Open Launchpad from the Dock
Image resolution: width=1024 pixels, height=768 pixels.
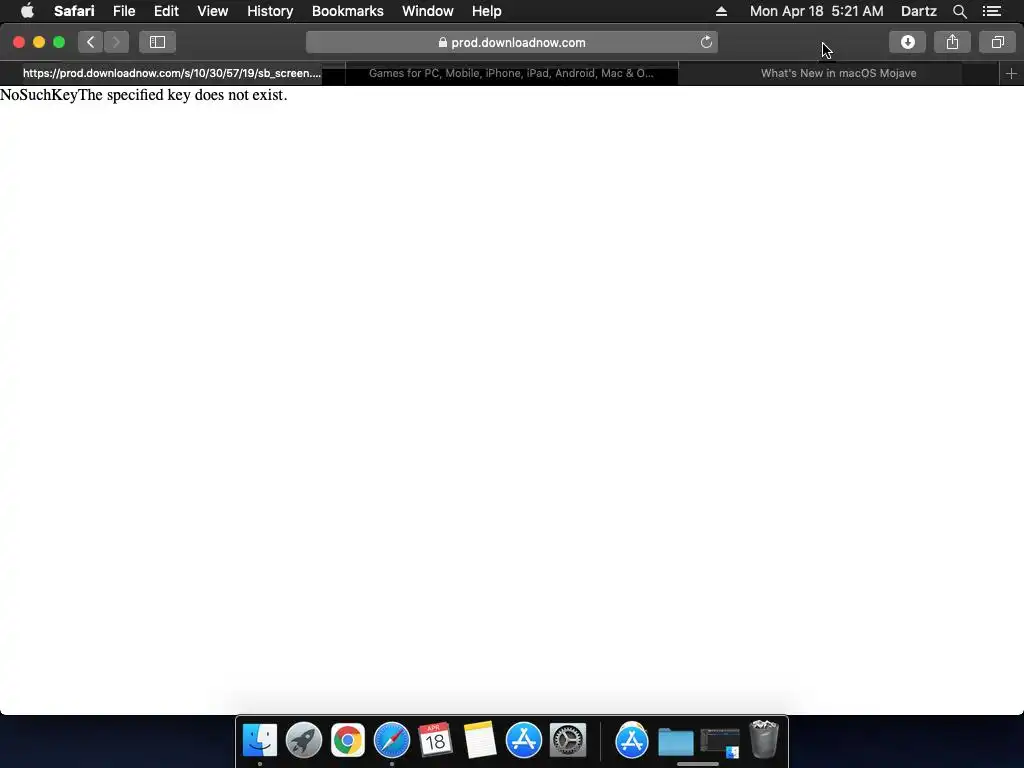304,741
